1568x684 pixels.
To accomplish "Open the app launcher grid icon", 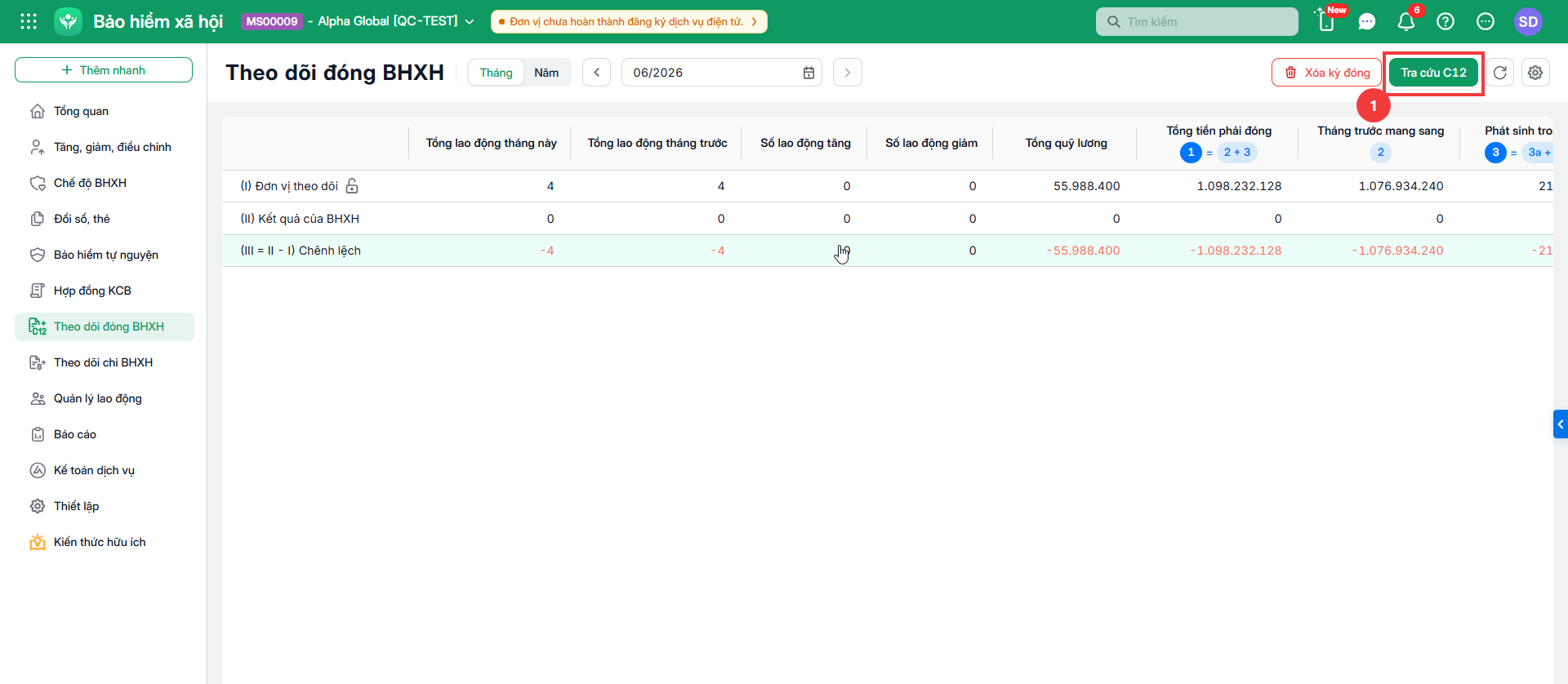I will pos(29,21).
